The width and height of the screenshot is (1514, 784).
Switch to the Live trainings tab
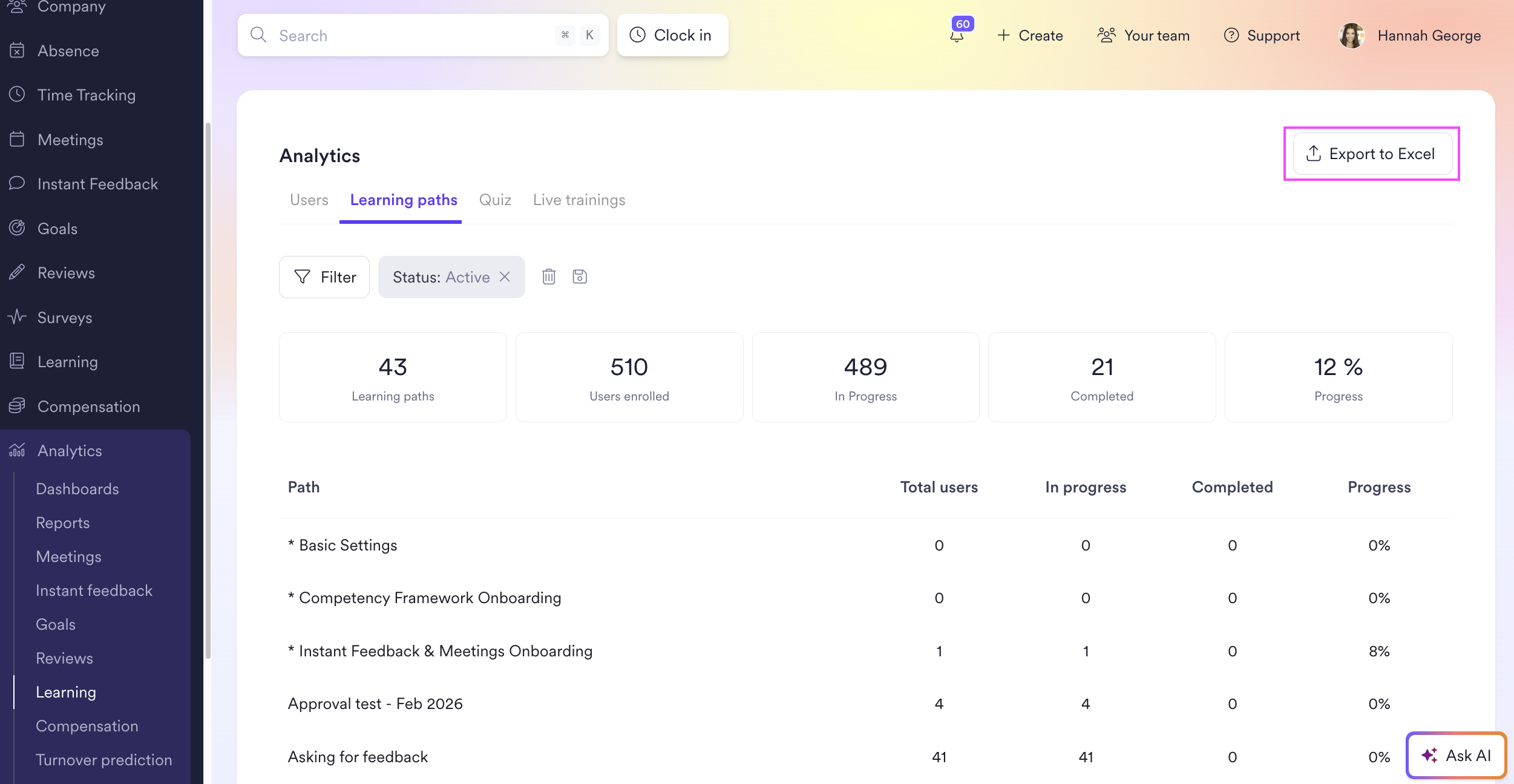(578, 200)
